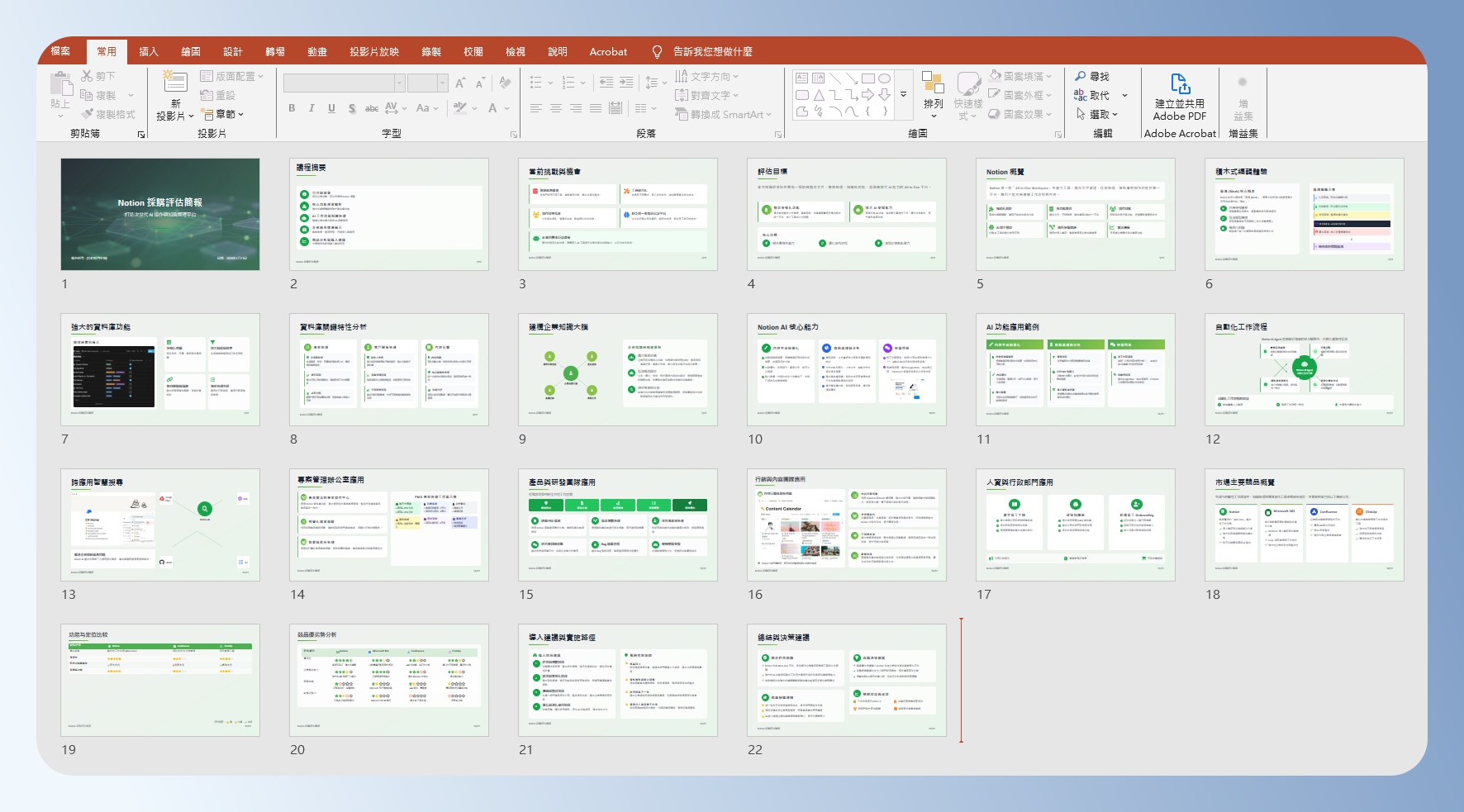The height and width of the screenshot is (812, 1464).
Task: Toggle Italic text formatting
Action: (311, 108)
